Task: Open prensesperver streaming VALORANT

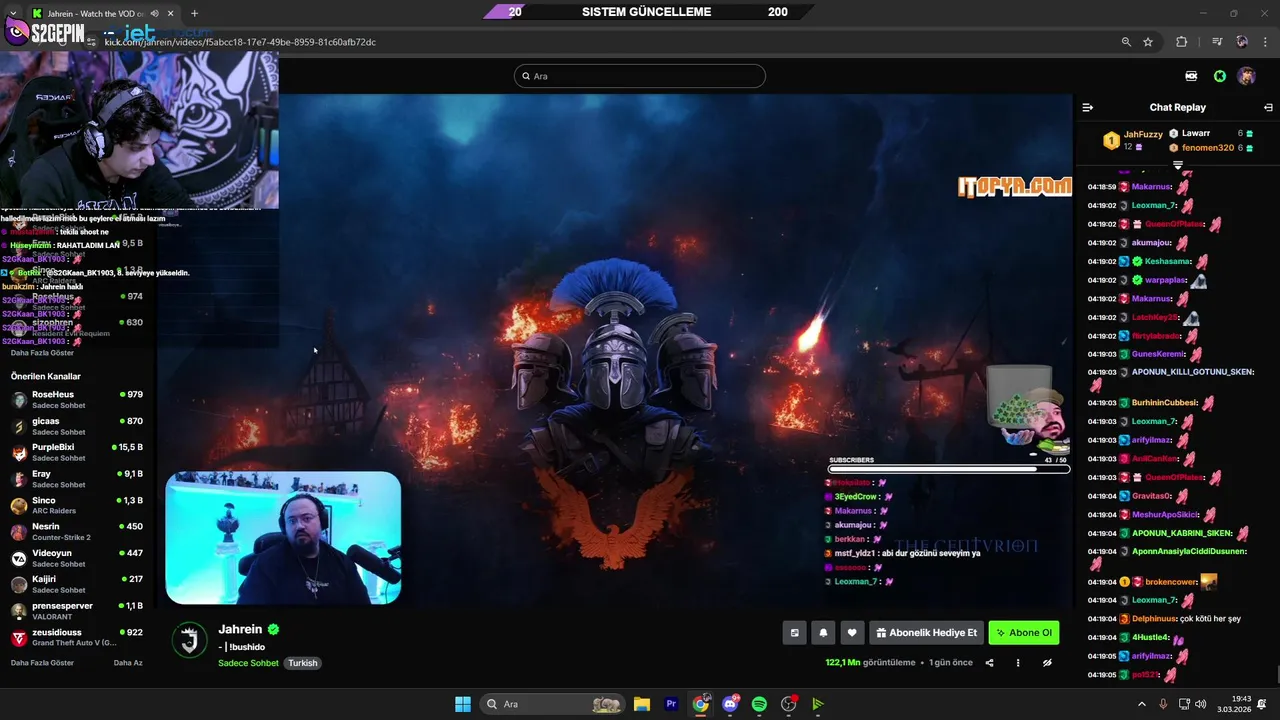Action: click(78, 610)
